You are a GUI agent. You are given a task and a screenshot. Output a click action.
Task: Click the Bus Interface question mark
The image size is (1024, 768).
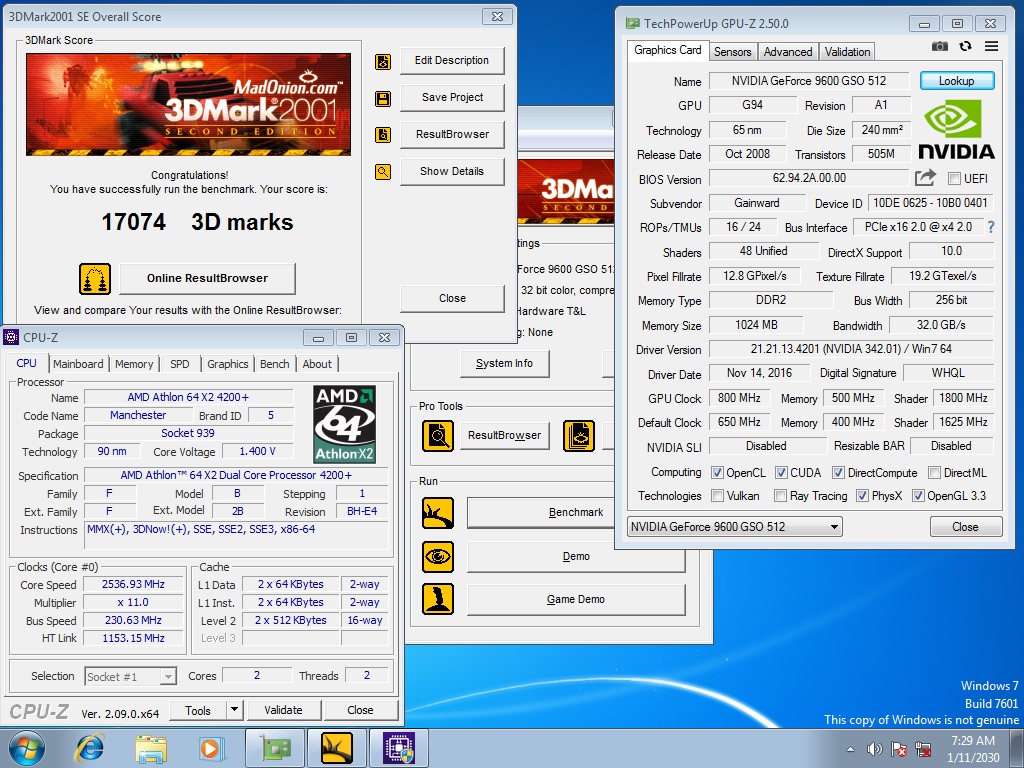[991, 227]
